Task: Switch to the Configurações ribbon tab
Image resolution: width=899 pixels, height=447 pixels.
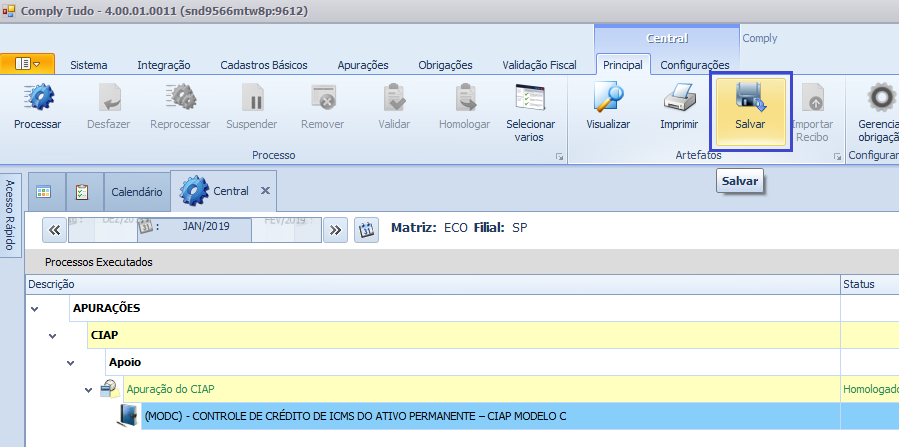Action: pos(695,65)
